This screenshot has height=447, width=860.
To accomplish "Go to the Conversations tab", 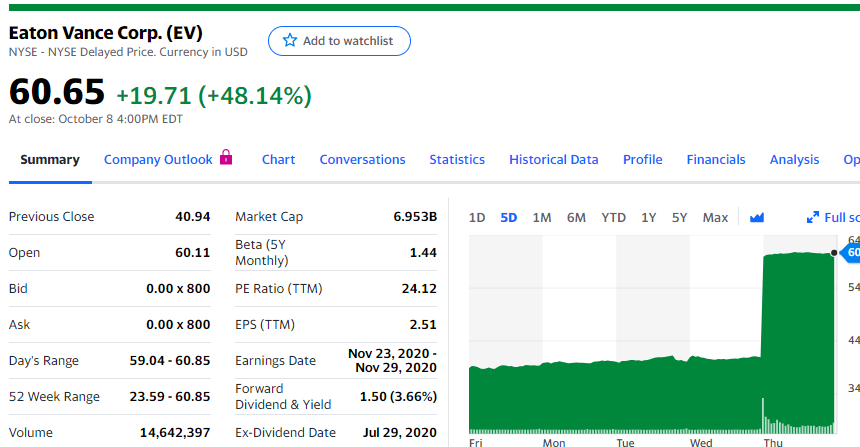I will click(x=362, y=160).
